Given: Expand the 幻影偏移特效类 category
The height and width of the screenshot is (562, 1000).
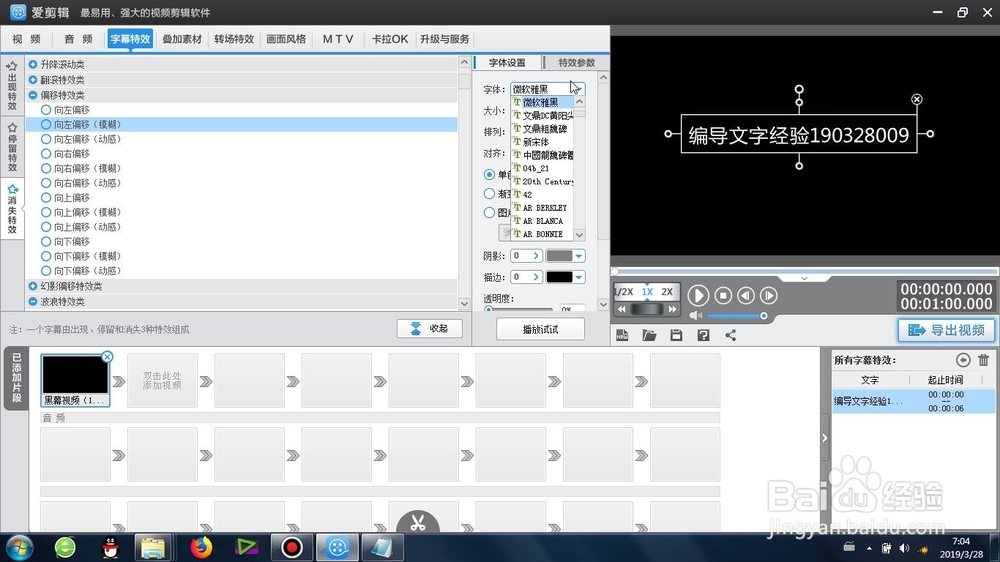Looking at the screenshot, I should [x=33, y=286].
